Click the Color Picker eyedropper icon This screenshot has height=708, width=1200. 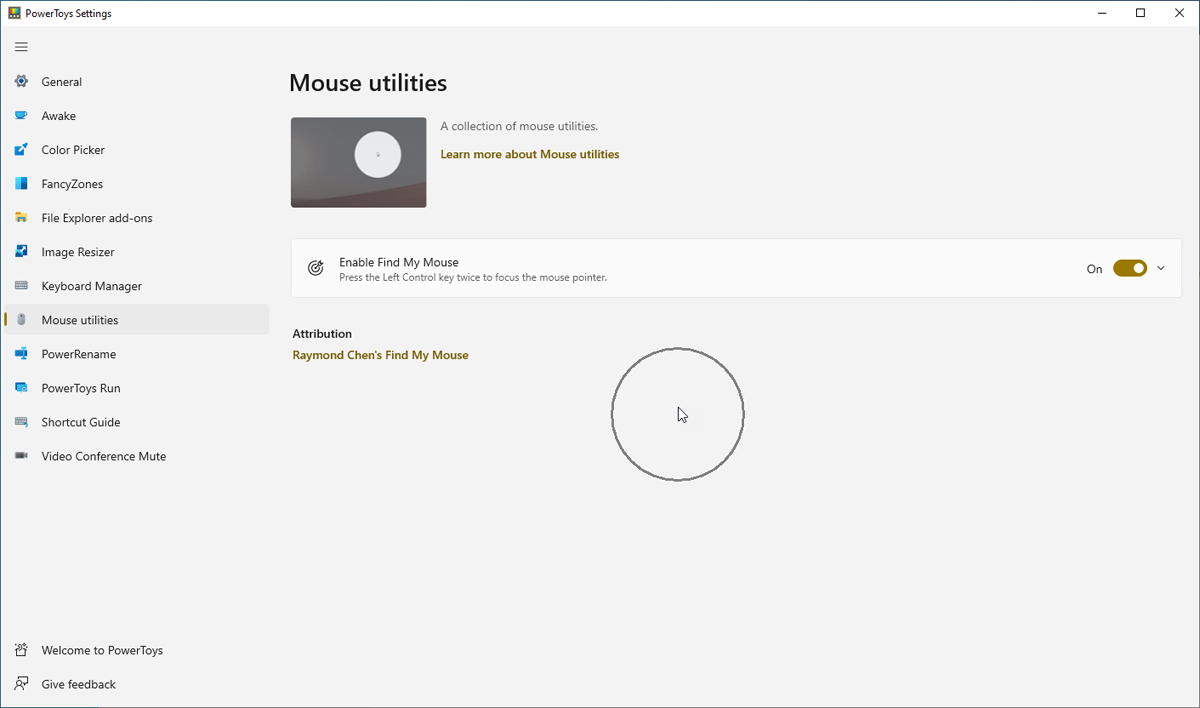(x=21, y=150)
